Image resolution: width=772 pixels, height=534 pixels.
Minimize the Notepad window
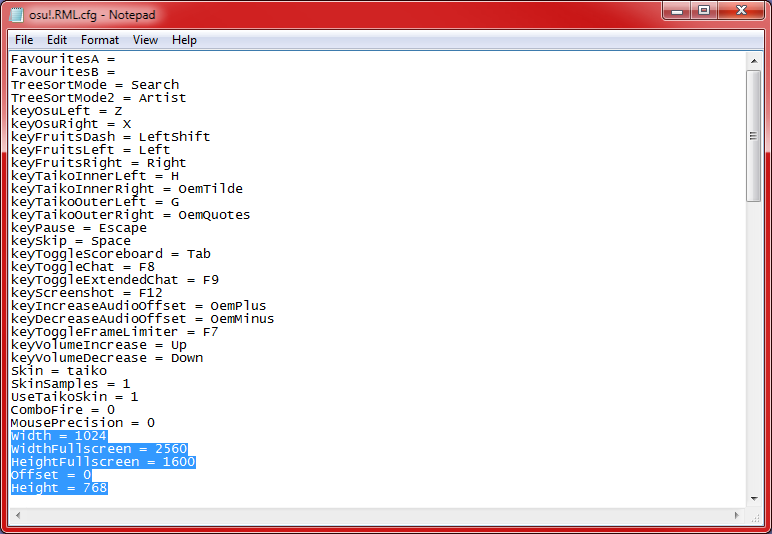(x=677, y=10)
